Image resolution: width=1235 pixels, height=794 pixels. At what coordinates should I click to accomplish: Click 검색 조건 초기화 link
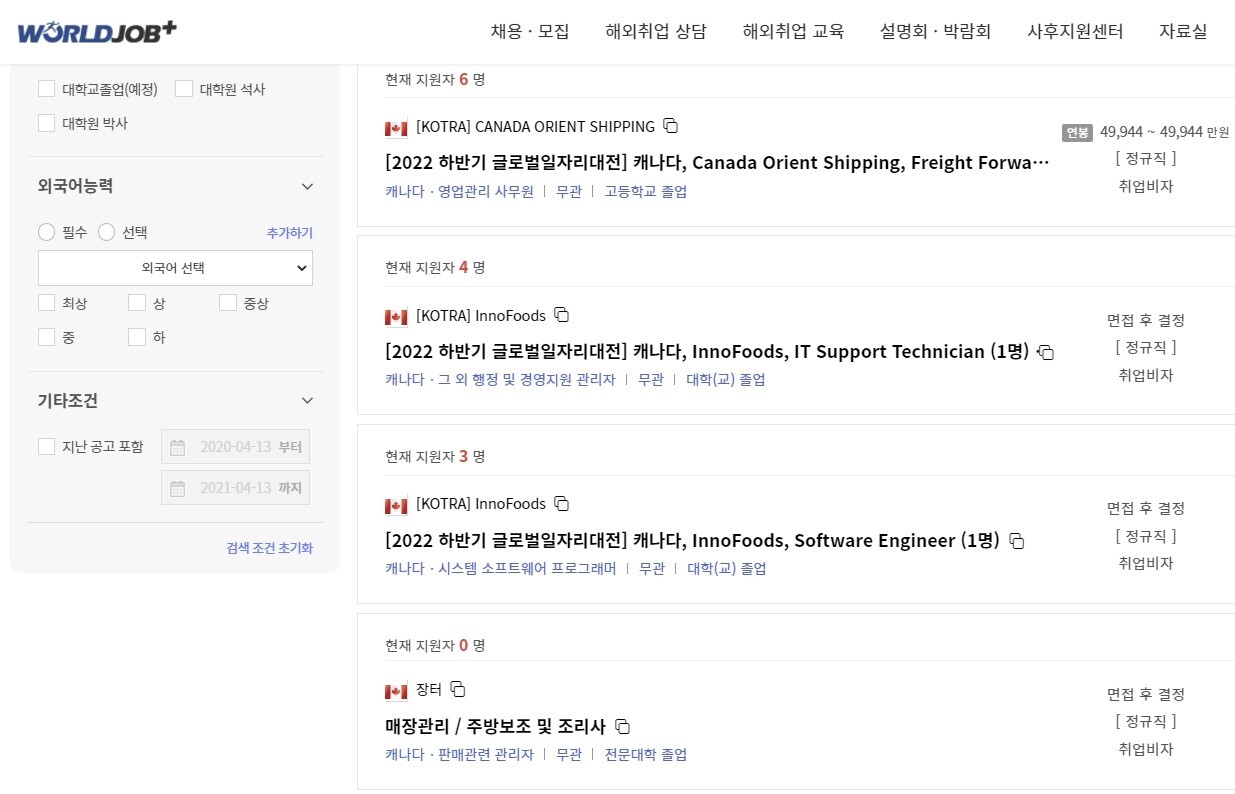click(x=270, y=548)
